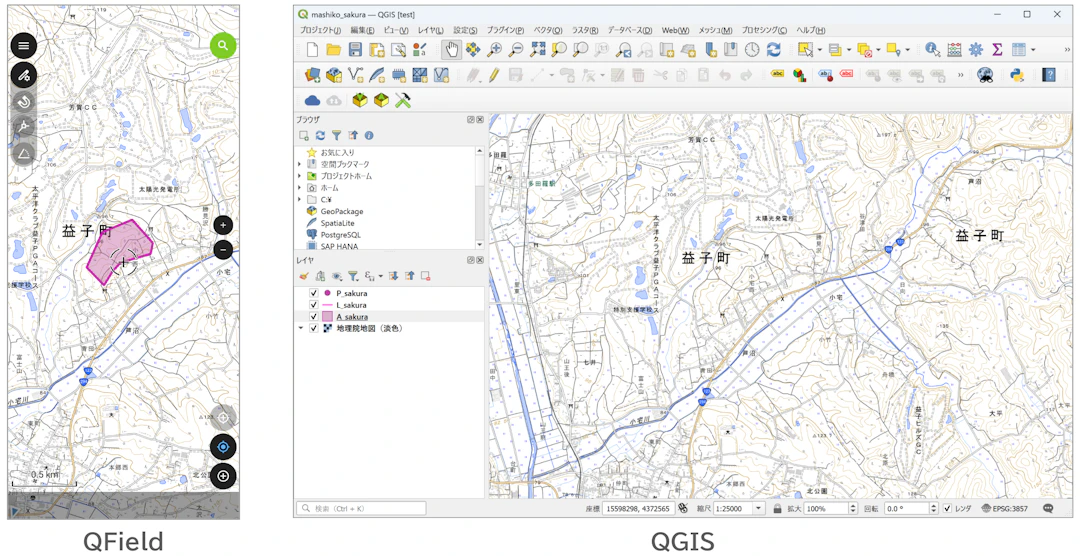Toggle A_sakura layer visibility checkbox
Image resolution: width=1080 pixels, height=556 pixels.
coord(313,316)
